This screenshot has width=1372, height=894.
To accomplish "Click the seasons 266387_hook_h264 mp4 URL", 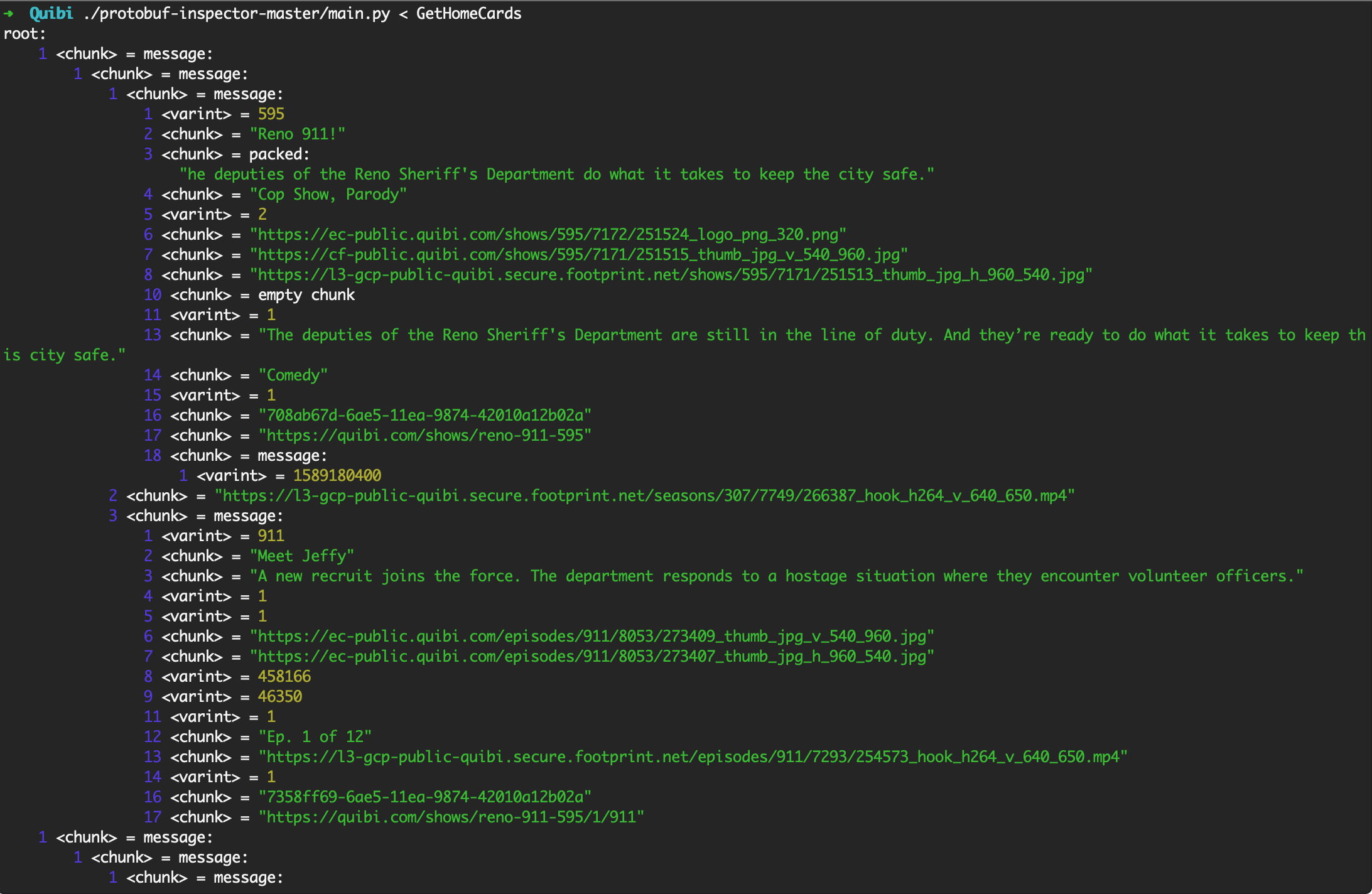I will point(645,496).
